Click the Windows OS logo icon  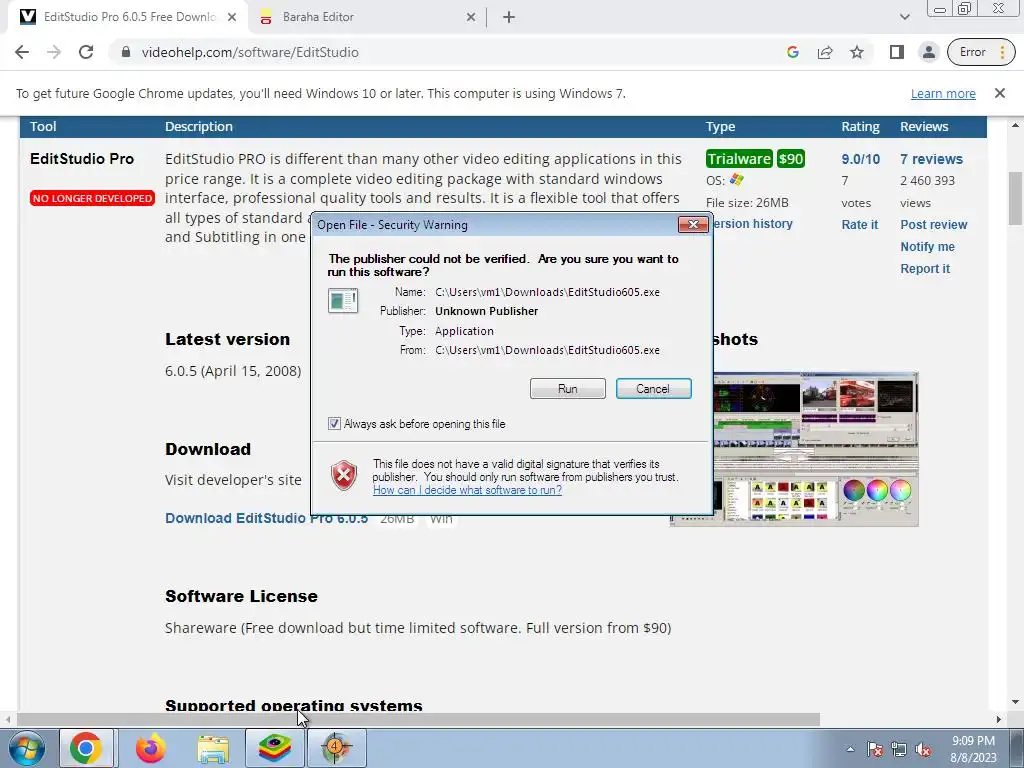pyautogui.click(x=737, y=180)
